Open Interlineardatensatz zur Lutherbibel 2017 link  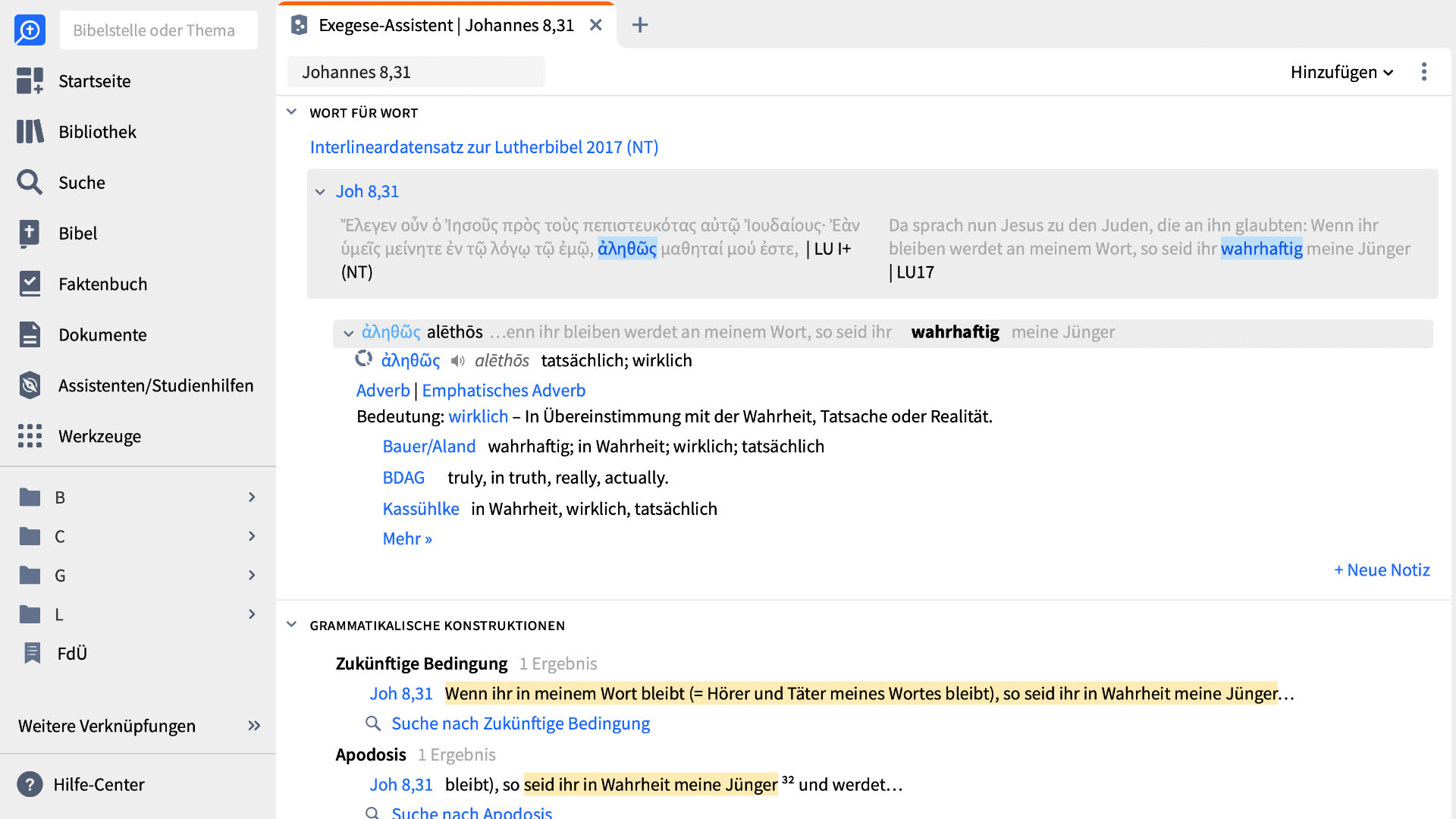point(484,147)
